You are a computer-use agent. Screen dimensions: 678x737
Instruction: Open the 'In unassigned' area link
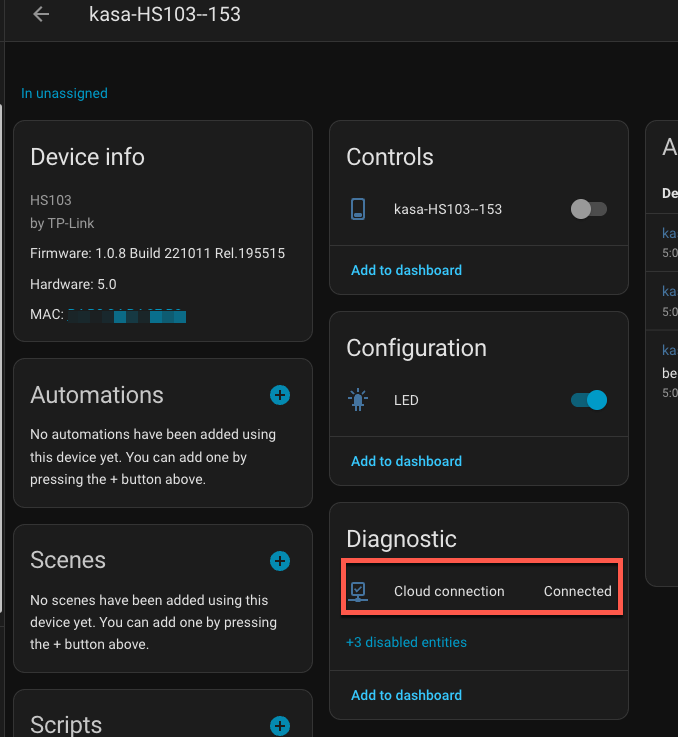click(x=64, y=93)
